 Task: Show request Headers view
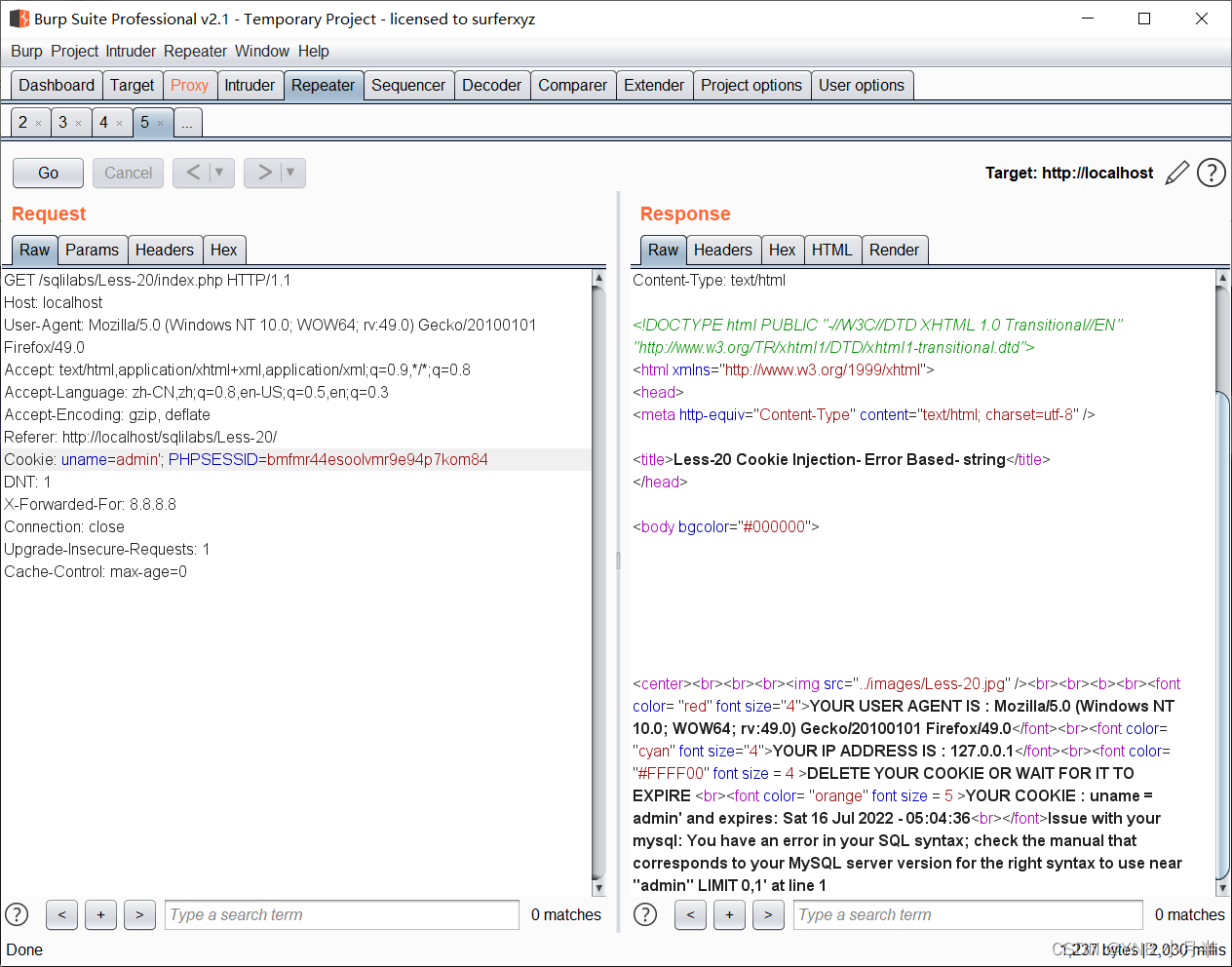click(x=165, y=250)
